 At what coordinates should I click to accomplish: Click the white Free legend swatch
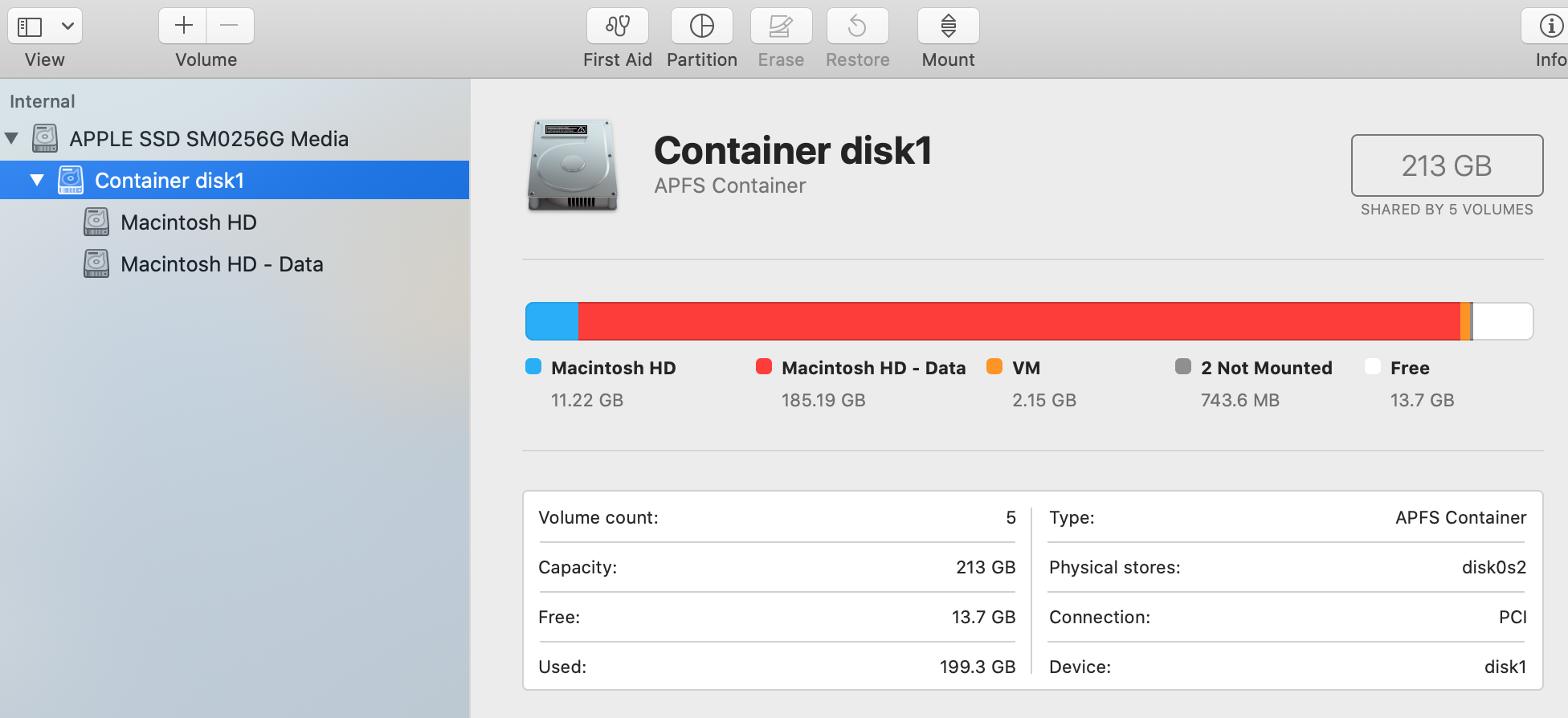click(1373, 366)
